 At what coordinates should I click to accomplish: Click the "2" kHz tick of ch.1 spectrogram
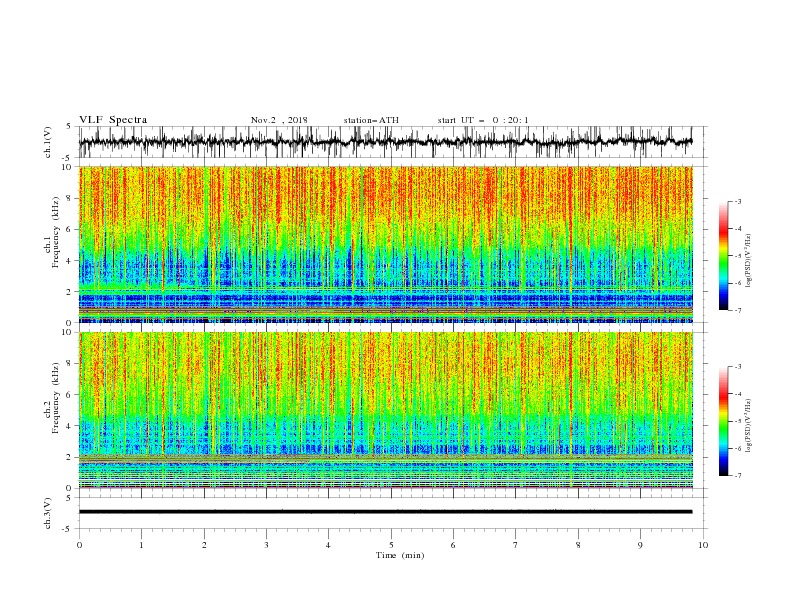(x=69, y=292)
